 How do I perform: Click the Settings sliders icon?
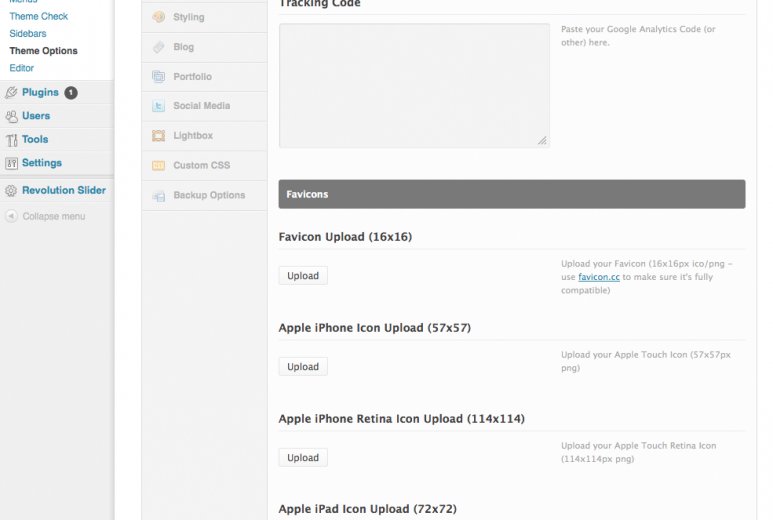pyautogui.click(x=11, y=163)
